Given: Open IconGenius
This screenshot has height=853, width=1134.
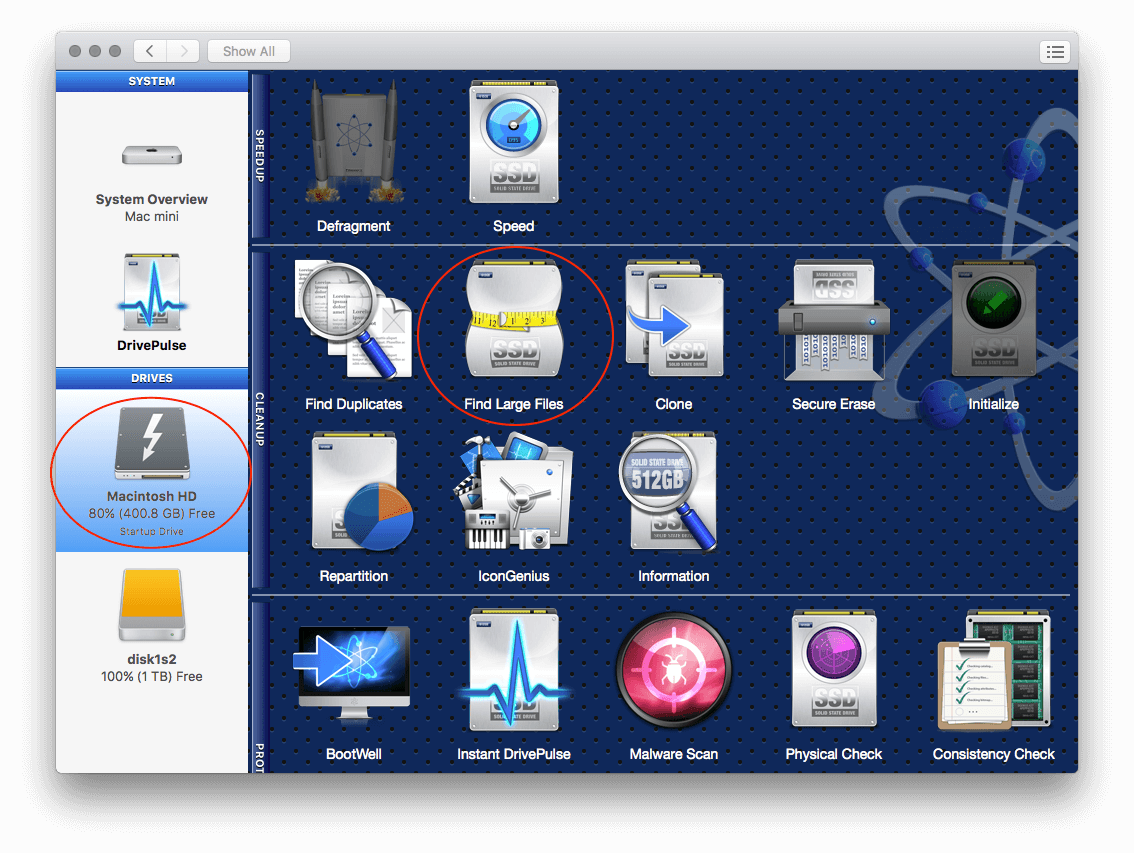Looking at the screenshot, I should click(513, 490).
